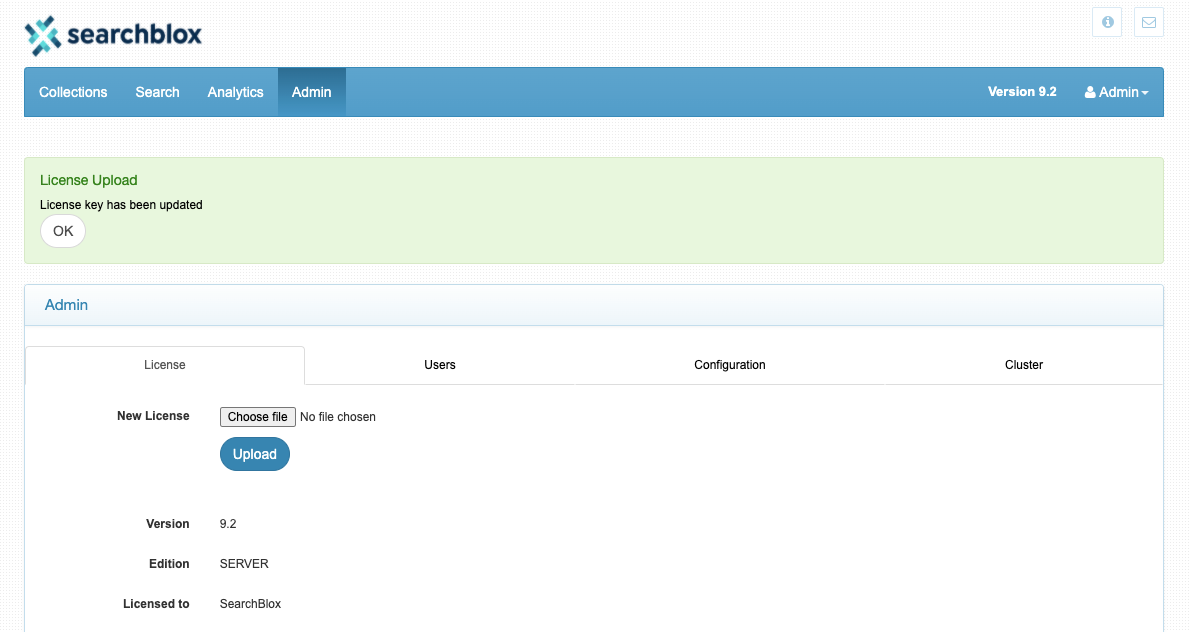
Task: Click the Licensed to value SearchBlox
Action: (x=250, y=604)
